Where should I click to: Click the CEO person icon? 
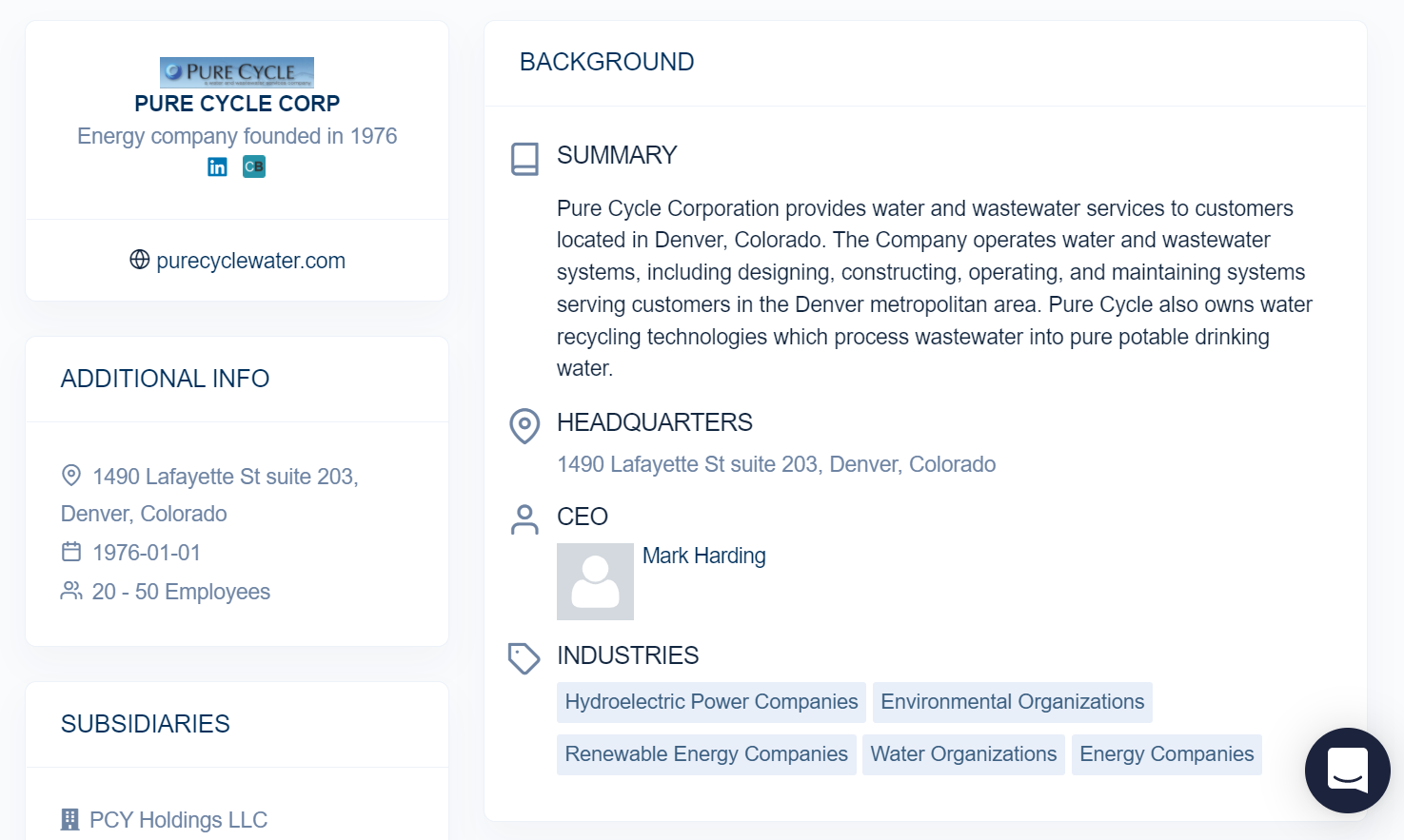(x=524, y=519)
